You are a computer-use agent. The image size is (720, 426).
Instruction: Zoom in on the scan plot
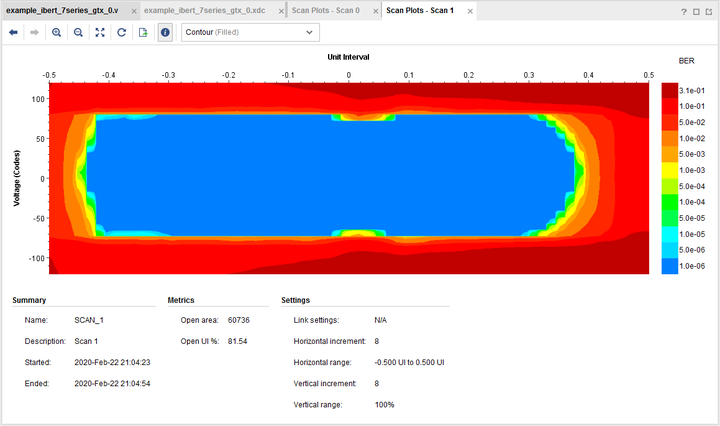click(x=56, y=32)
